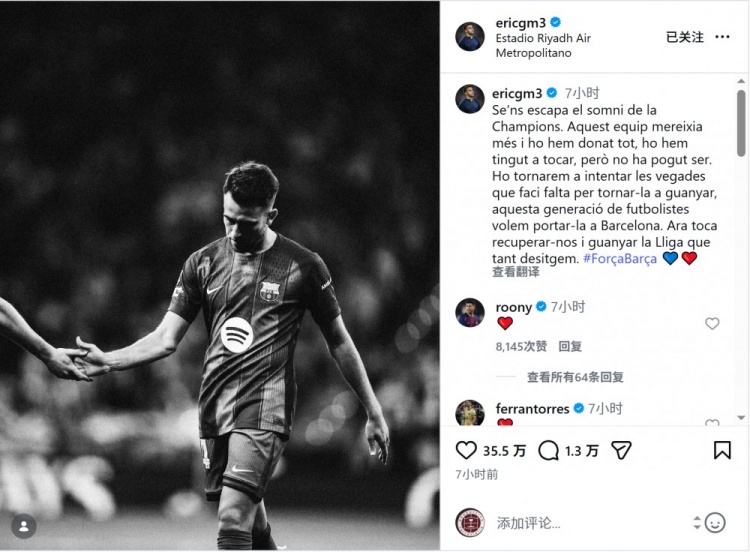The width and height of the screenshot is (750, 552).
Task: Show tagged people icon on the photo
Action: click(23, 526)
